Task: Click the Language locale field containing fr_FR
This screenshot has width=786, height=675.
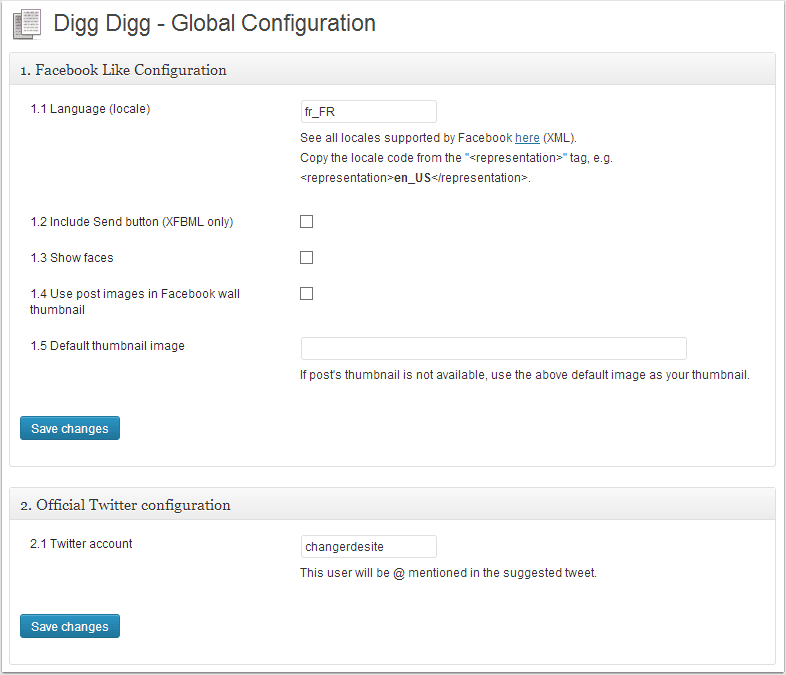Action: point(368,111)
